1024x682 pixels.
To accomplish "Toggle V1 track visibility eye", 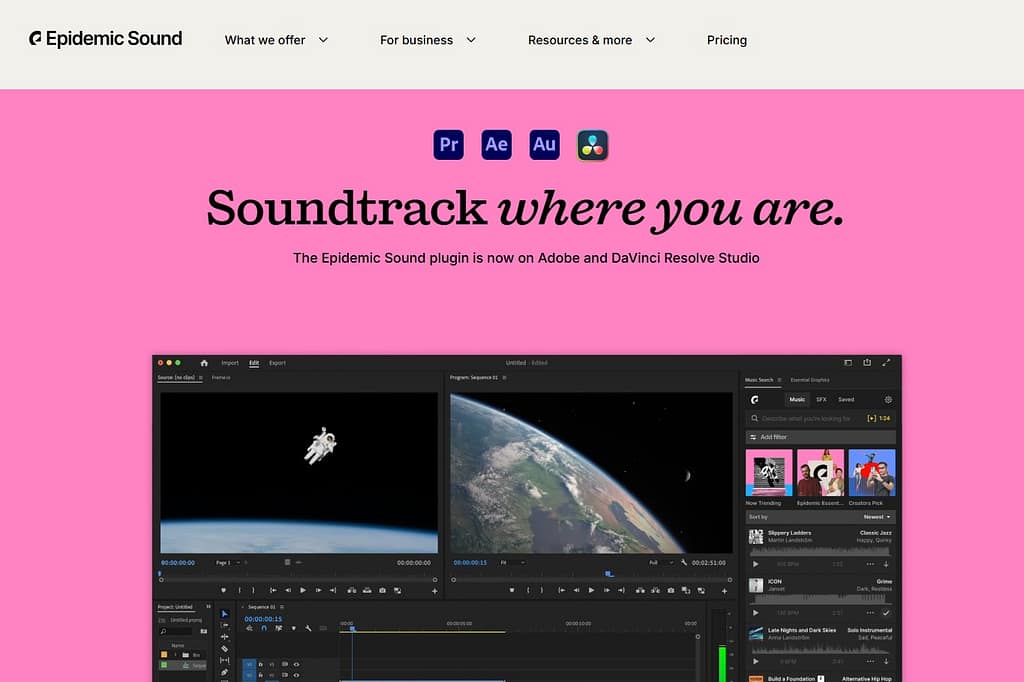I will coord(297,664).
